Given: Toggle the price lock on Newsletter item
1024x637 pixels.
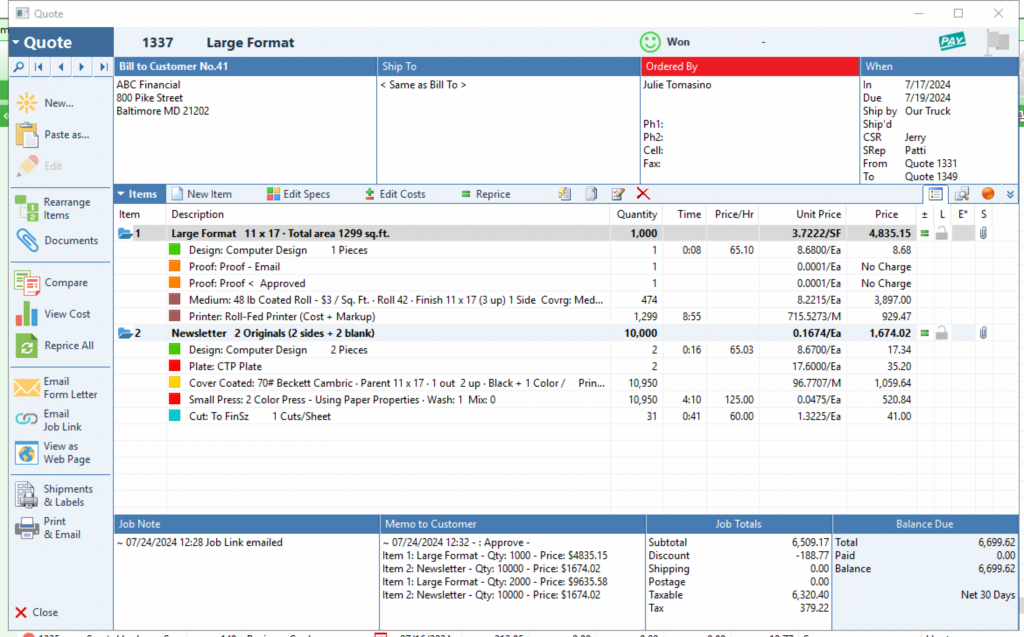Looking at the screenshot, I should click(x=943, y=332).
